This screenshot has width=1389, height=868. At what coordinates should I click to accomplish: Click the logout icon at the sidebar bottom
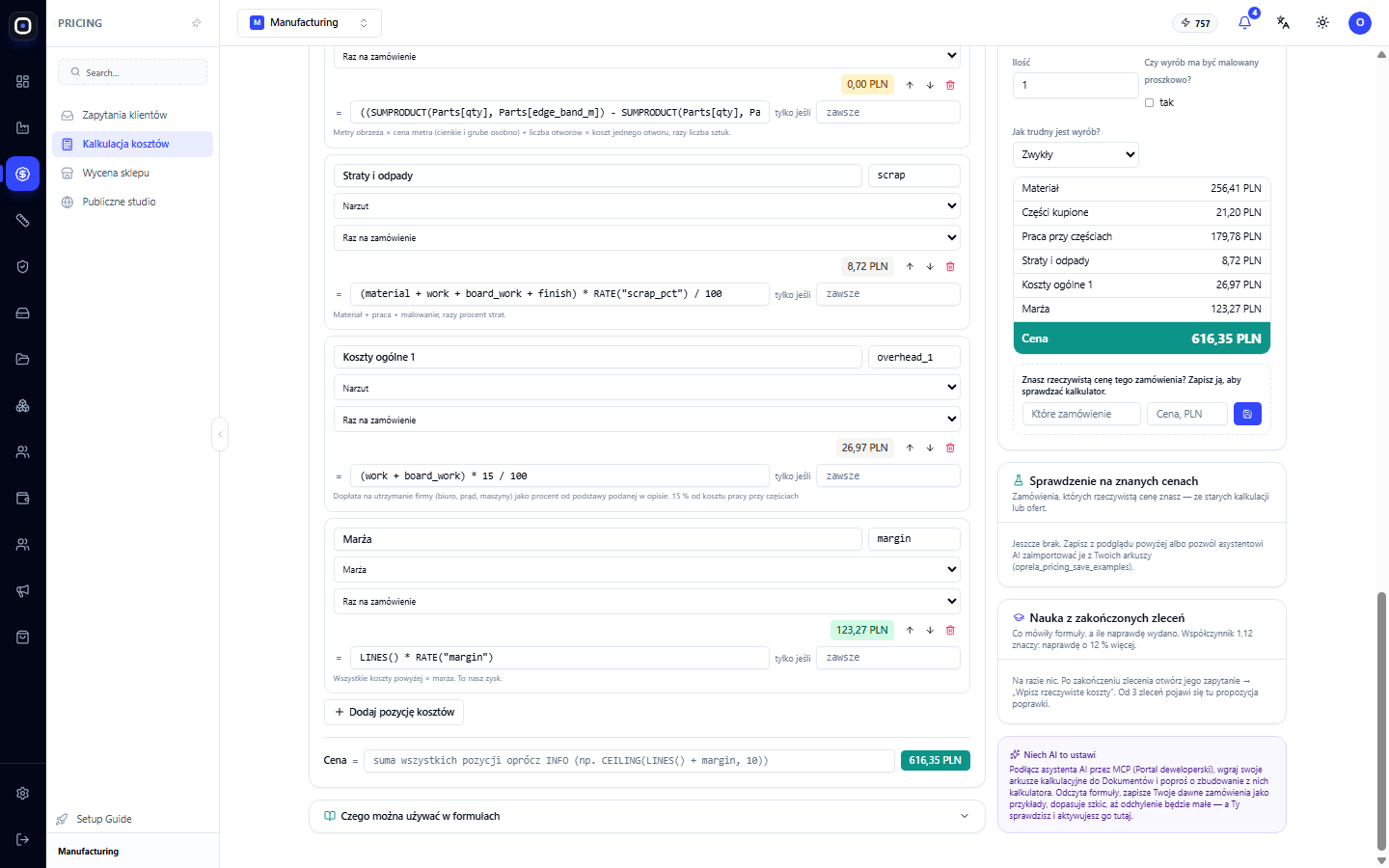[x=23, y=839]
